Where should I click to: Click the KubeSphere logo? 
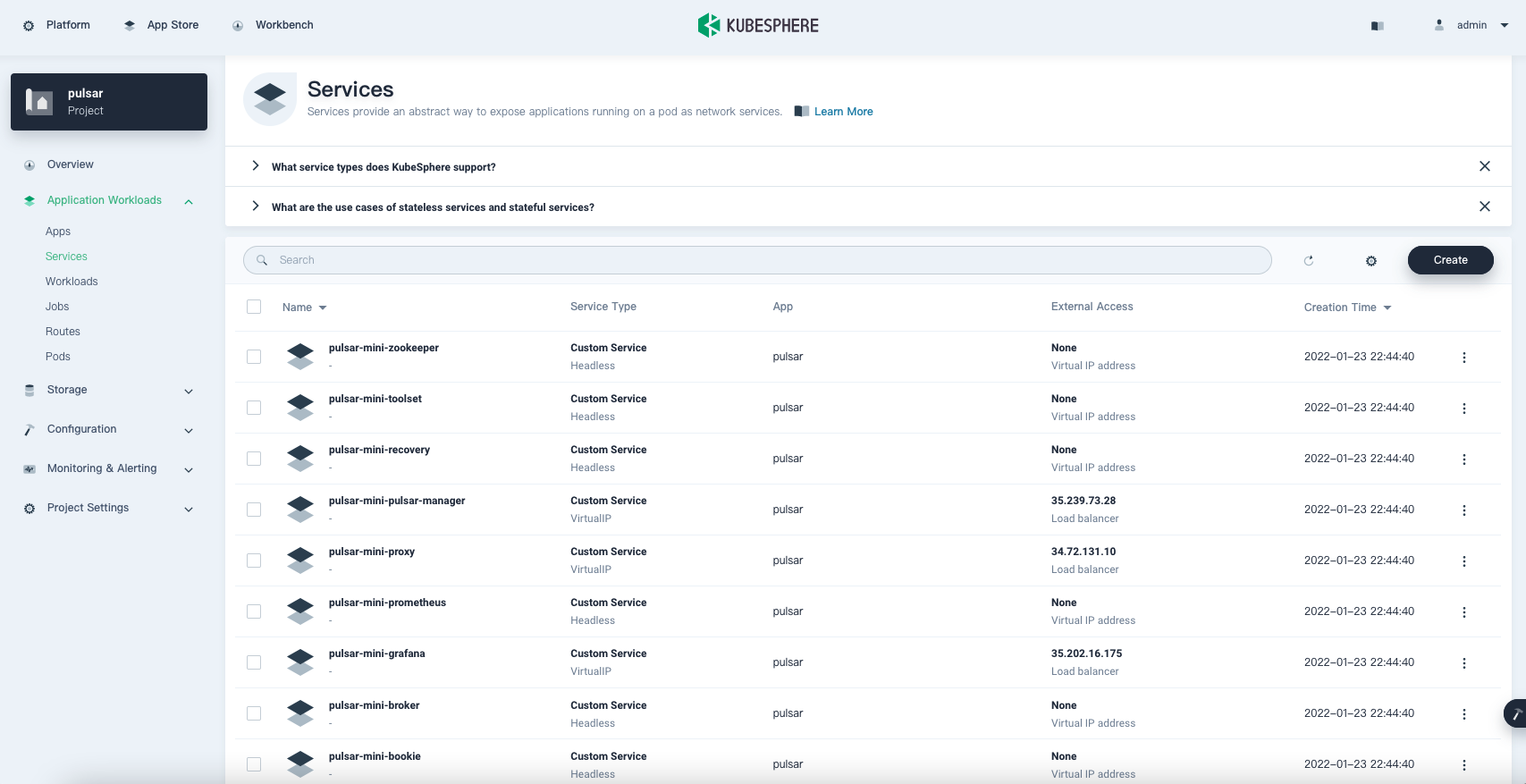click(758, 25)
